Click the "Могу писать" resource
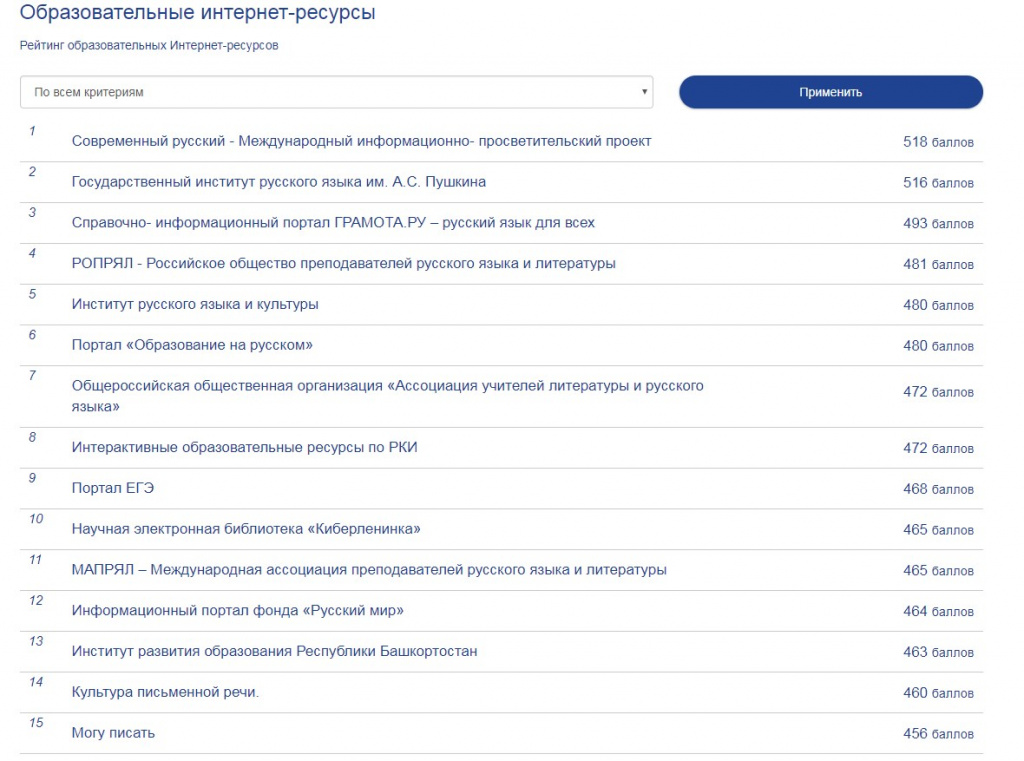 point(113,733)
